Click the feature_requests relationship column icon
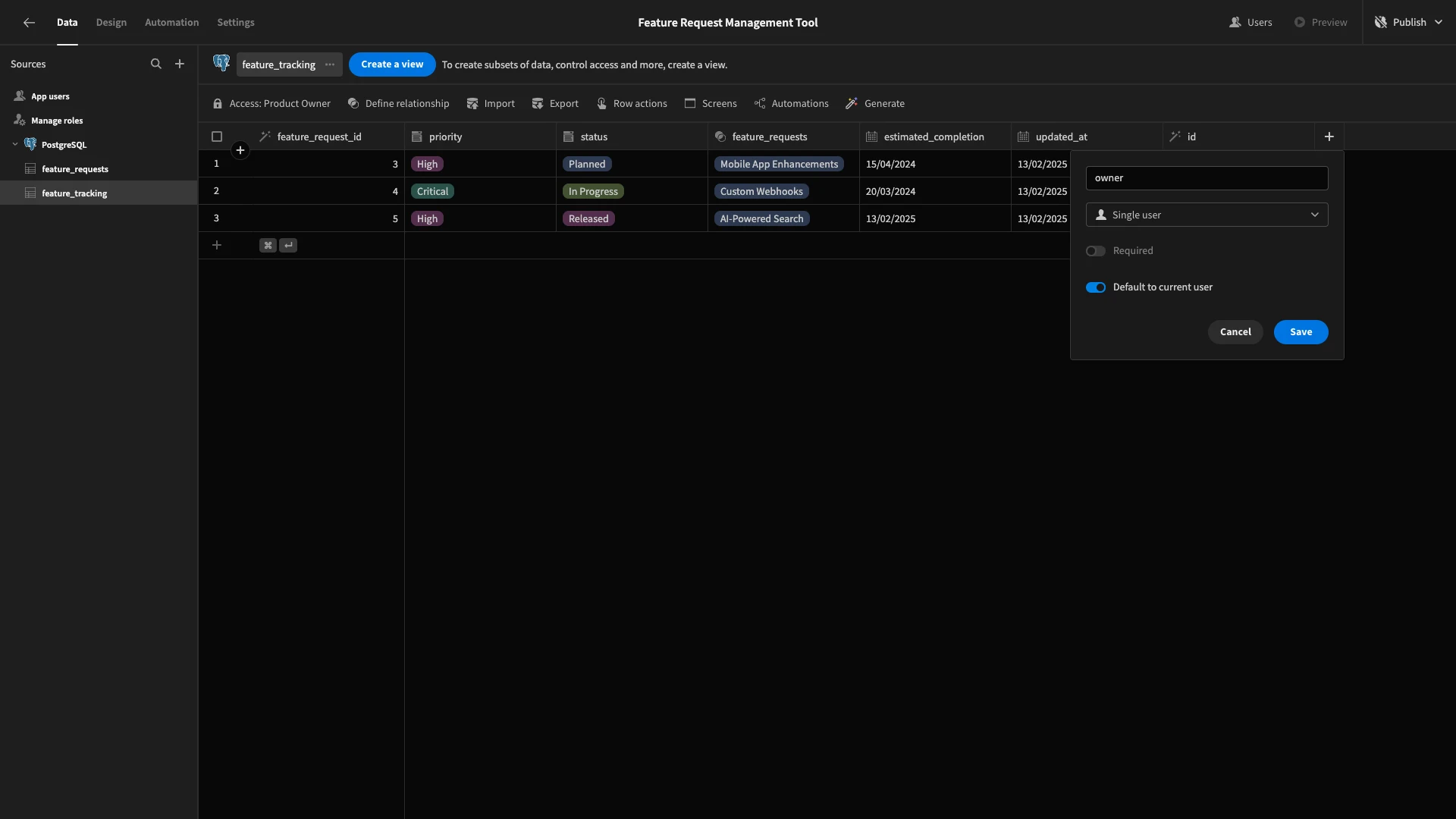The height and width of the screenshot is (819, 1456). 720,136
